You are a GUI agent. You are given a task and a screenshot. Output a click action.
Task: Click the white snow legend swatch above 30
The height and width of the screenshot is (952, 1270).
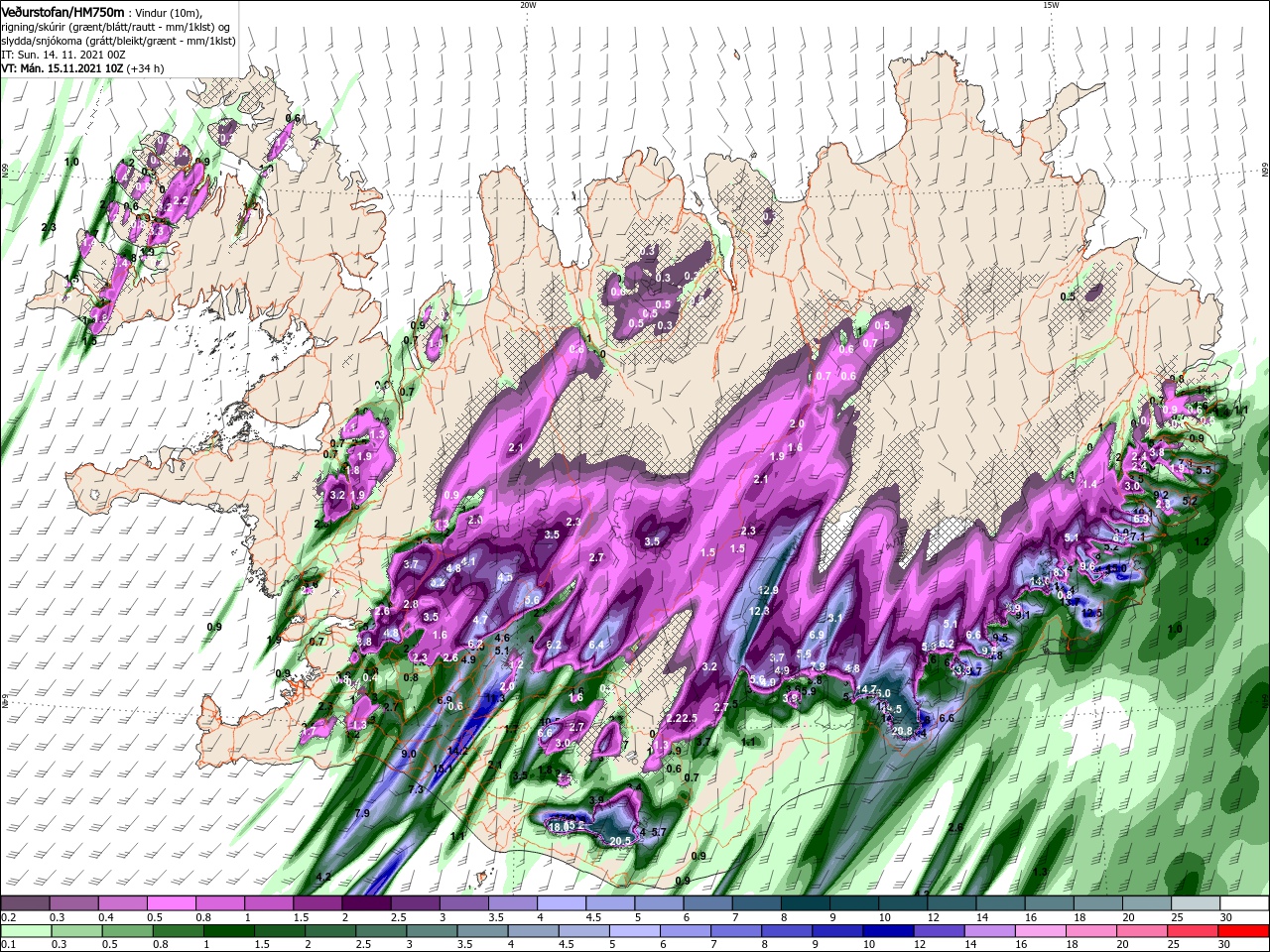coord(1244,903)
